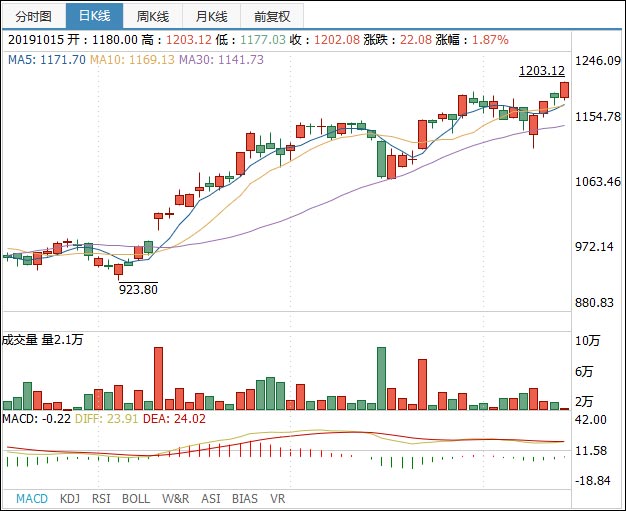Show the RSI indicator
The image size is (626, 511).
point(101,498)
